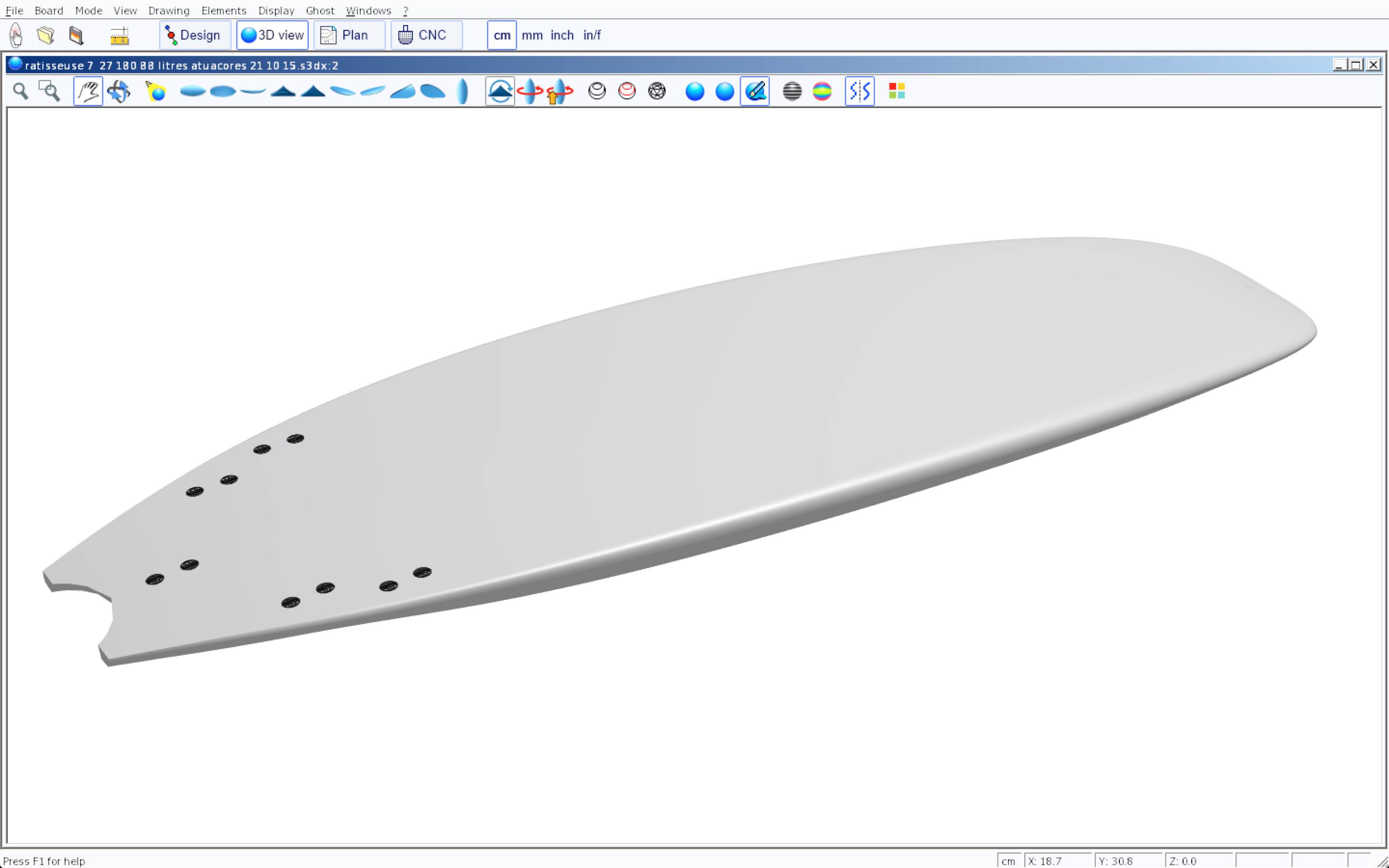The image size is (1389, 868).
Task: Open the Elements menu
Action: (x=223, y=10)
